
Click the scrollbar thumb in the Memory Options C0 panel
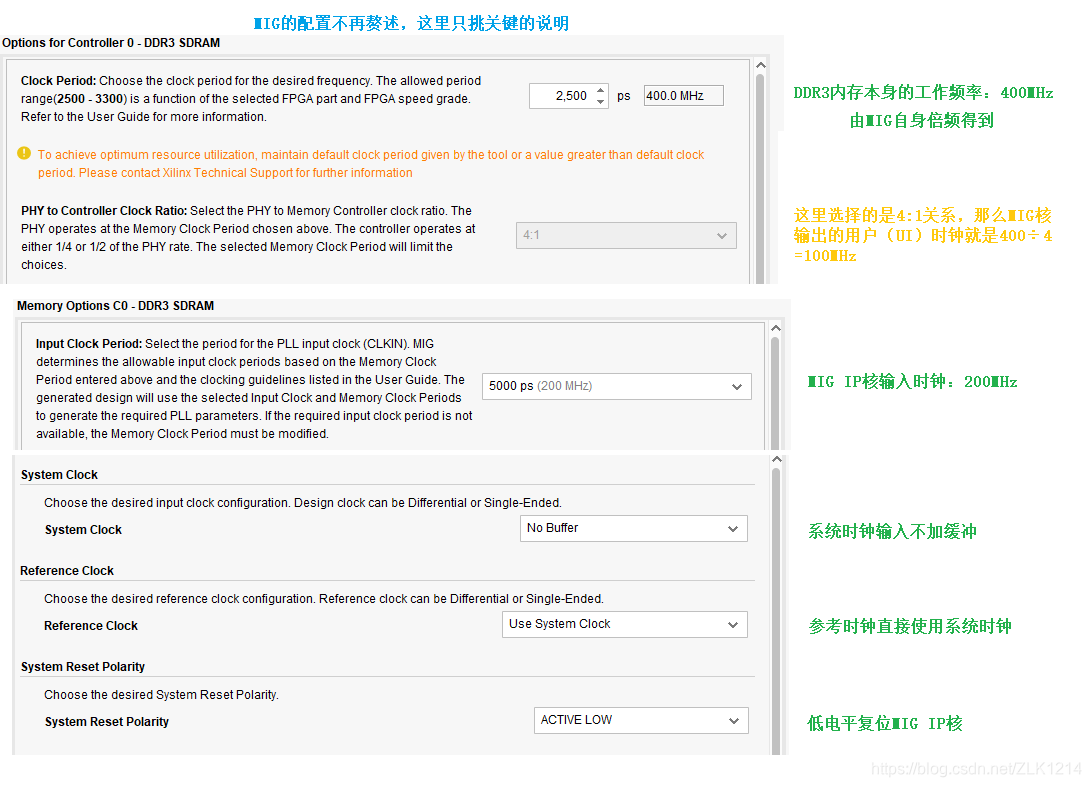[x=776, y=393]
